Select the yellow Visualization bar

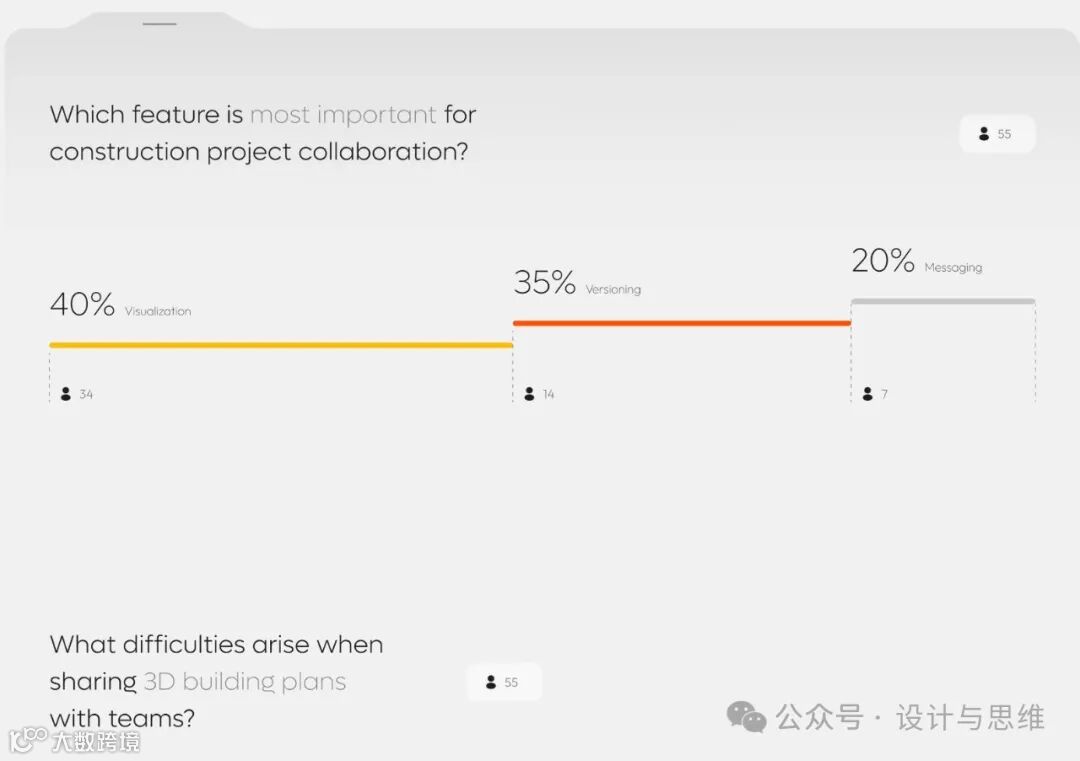point(280,345)
